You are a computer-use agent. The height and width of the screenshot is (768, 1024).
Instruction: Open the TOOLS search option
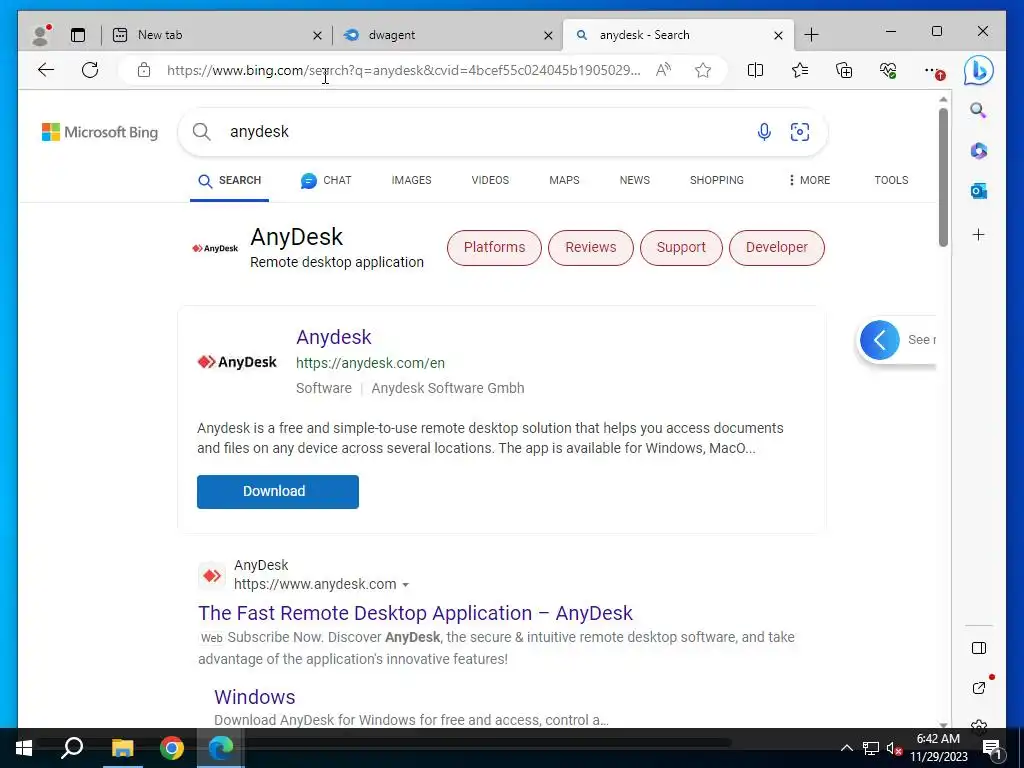pos(891,180)
